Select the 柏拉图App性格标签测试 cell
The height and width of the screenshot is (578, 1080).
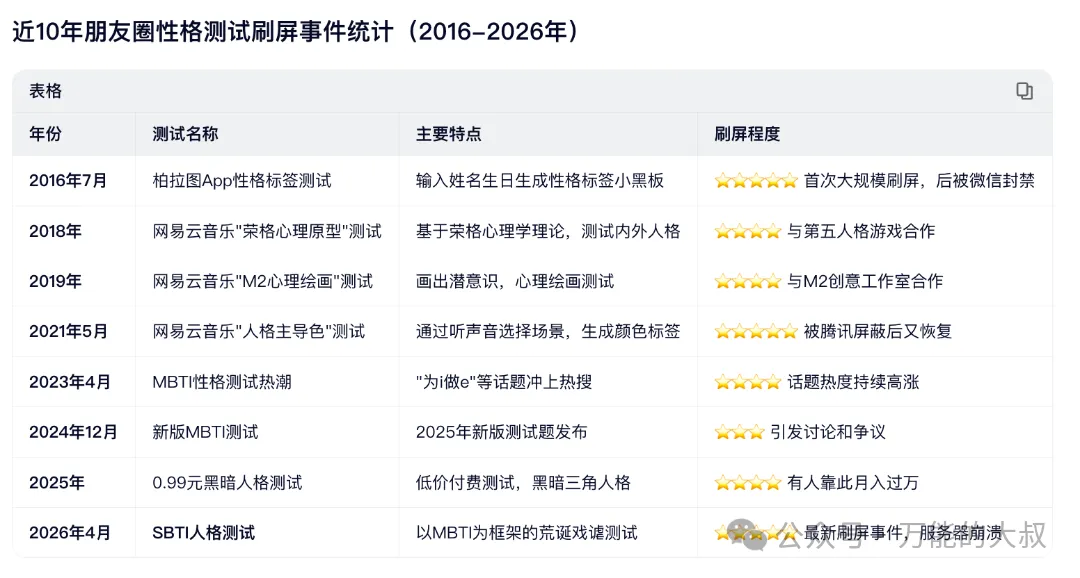[x=241, y=181]
